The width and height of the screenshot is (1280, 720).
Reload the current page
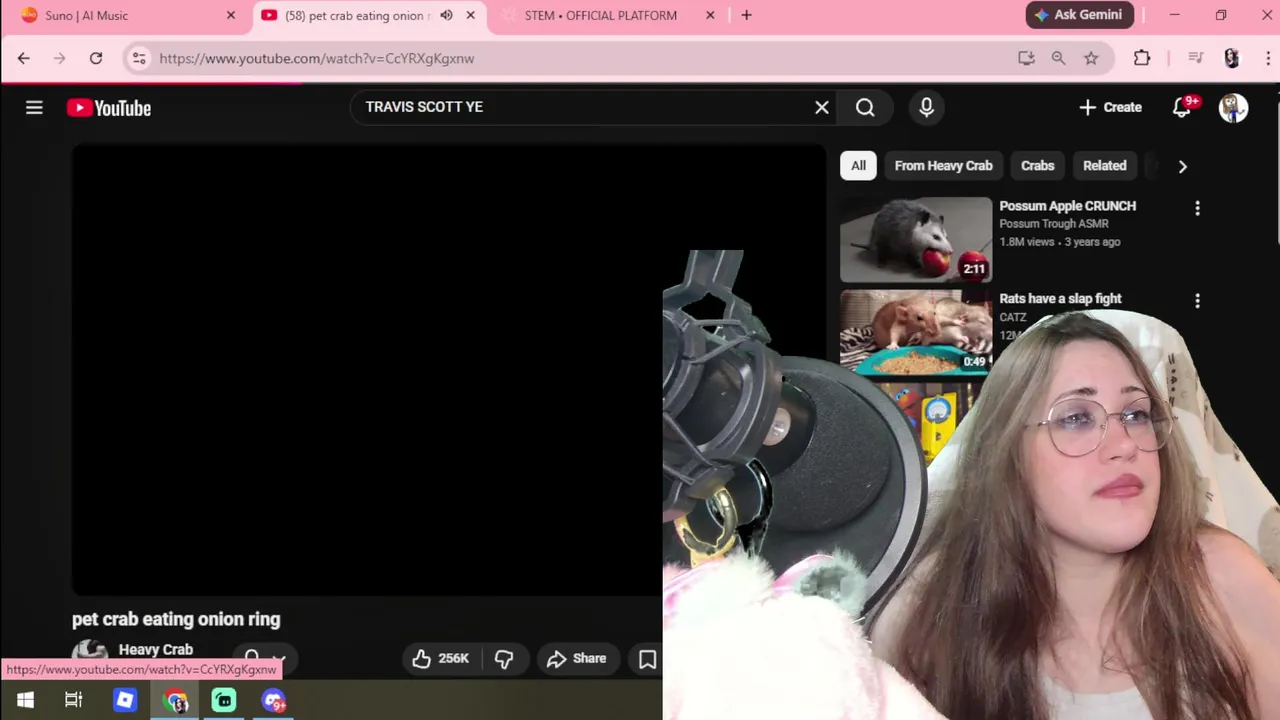(95, 58)
